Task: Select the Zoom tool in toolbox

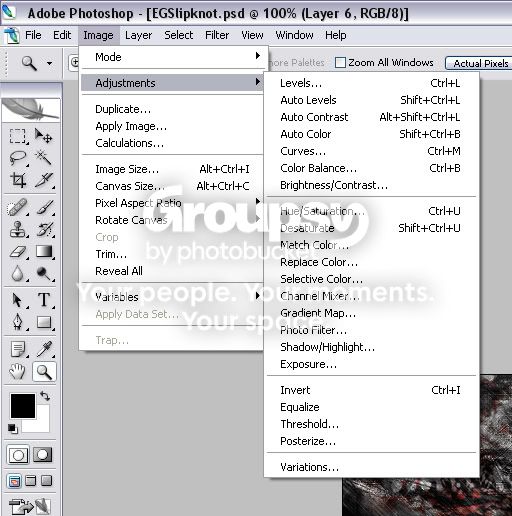Action: click(x=44, y=371)
